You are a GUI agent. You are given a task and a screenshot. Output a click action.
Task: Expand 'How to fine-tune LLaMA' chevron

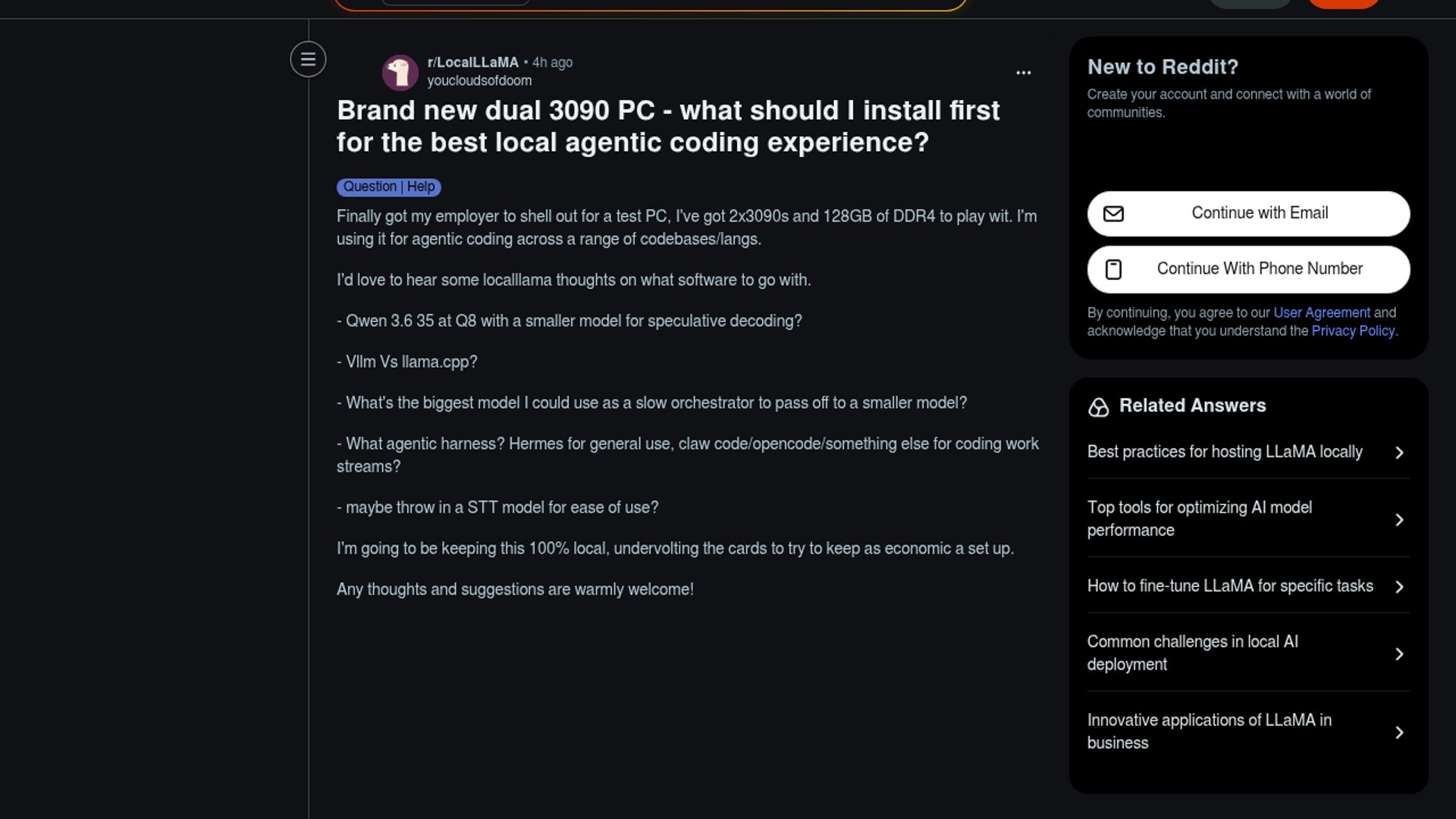click(1399, 587)
